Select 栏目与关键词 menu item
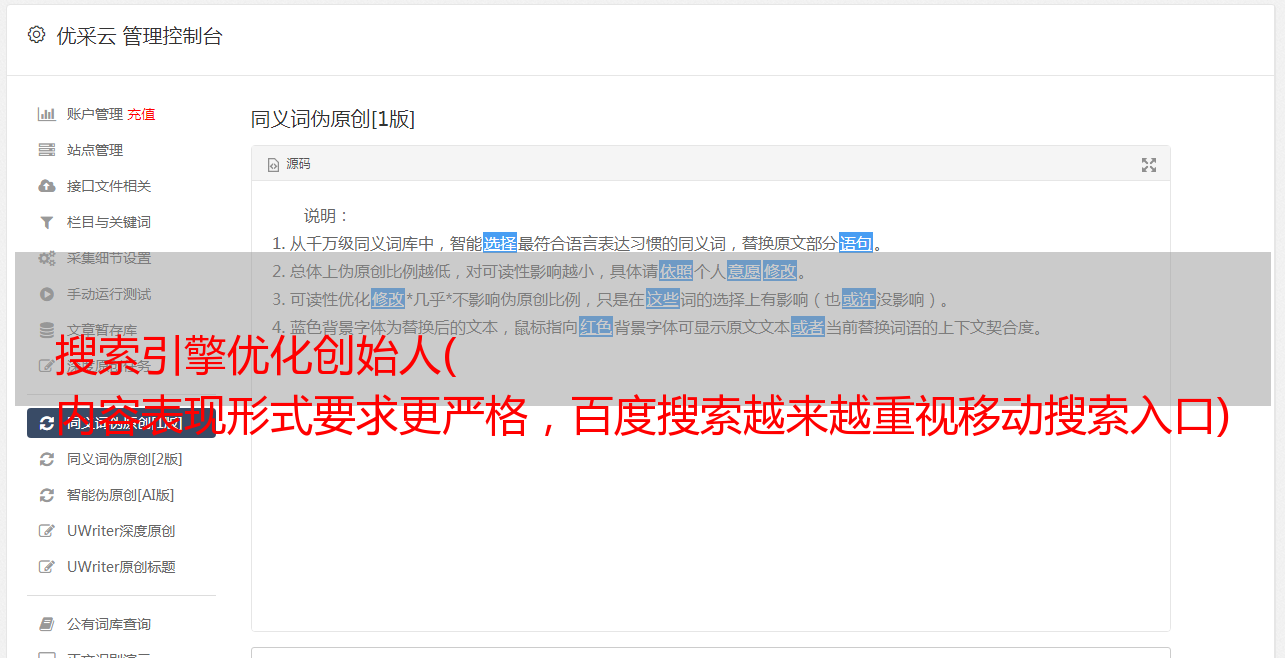 (x=109, y=222)
